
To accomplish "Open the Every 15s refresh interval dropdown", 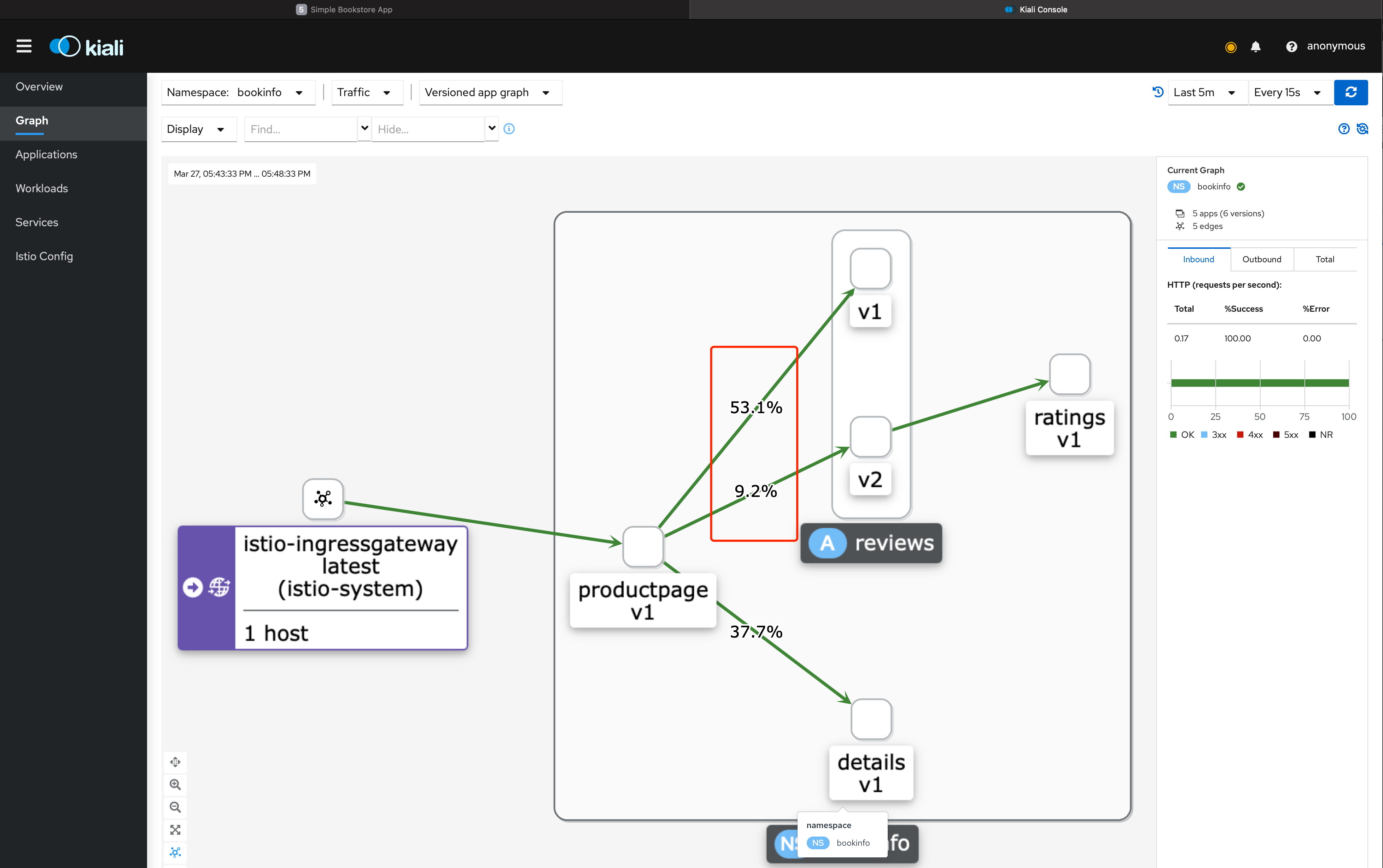I will pos(1291,93).
